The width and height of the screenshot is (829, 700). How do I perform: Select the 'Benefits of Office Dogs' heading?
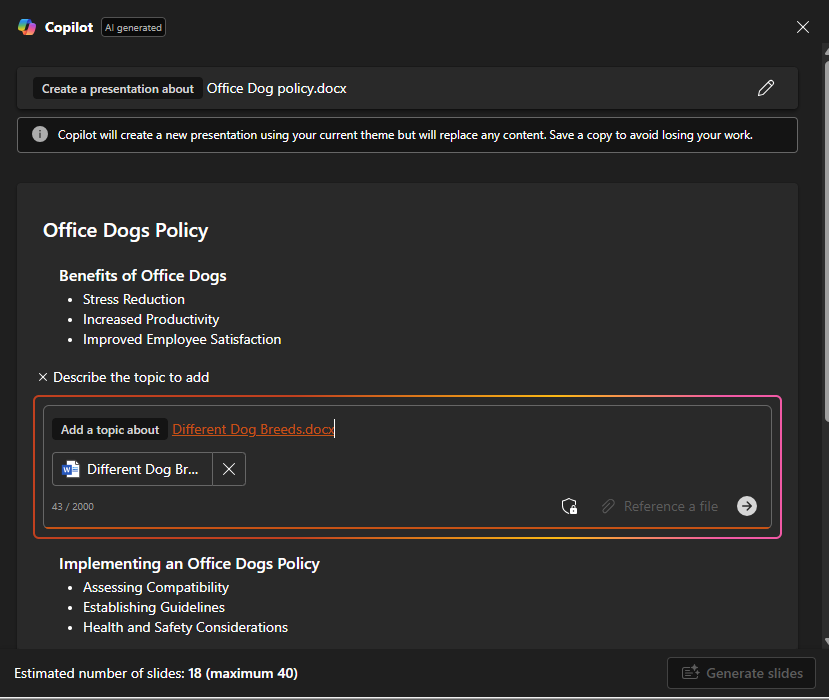[143, 275]
